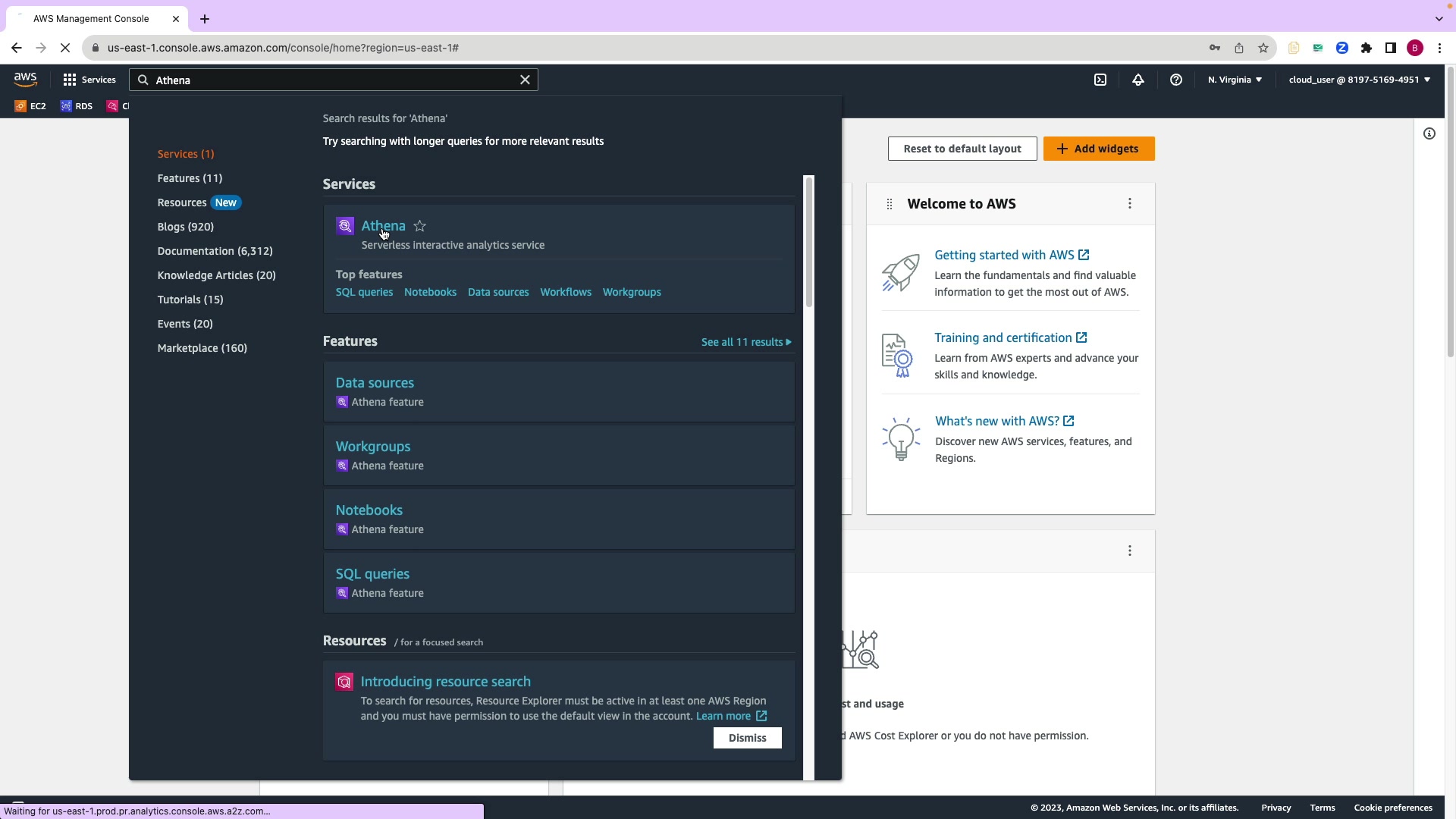This screenshot has height=819, width=1456.
Task: Click the support help question icon
Action: (1175, 80)
